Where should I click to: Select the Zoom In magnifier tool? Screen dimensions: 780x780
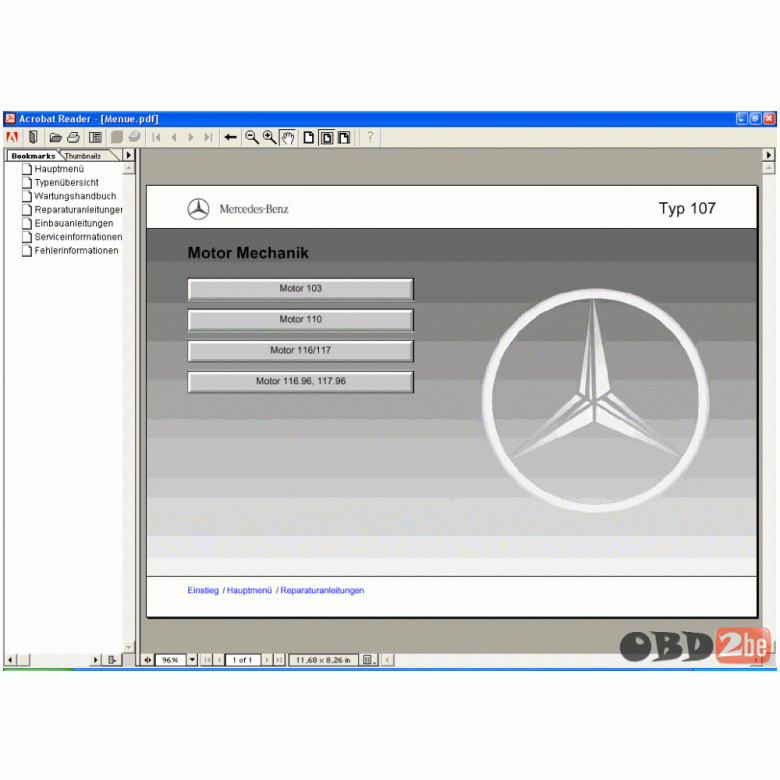coord(270,137)
